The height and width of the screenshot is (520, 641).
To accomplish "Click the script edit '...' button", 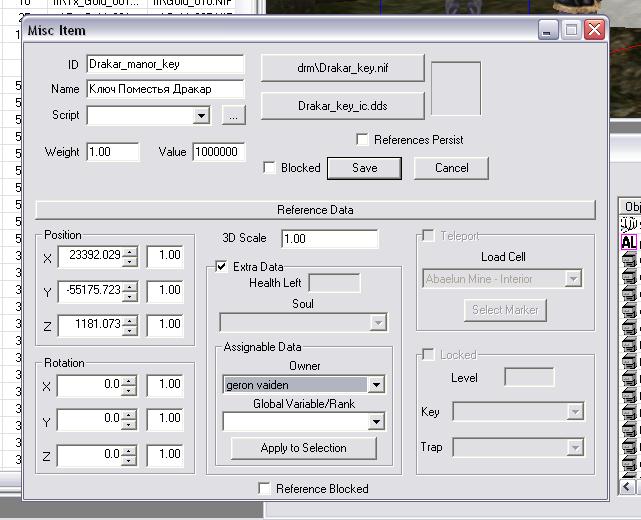I will (232, 116).
